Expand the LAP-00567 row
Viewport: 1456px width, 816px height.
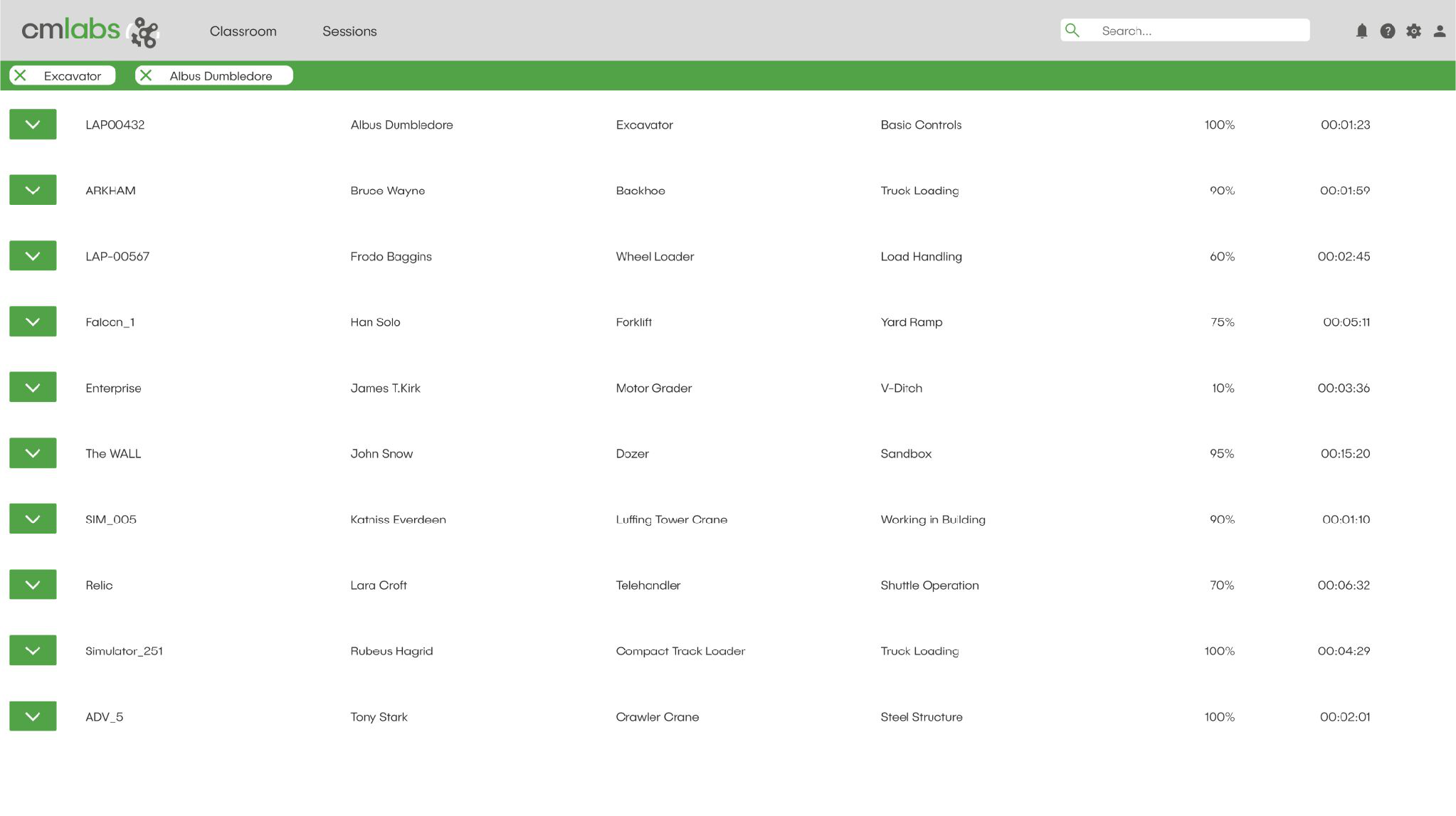[x=33, y=256]
